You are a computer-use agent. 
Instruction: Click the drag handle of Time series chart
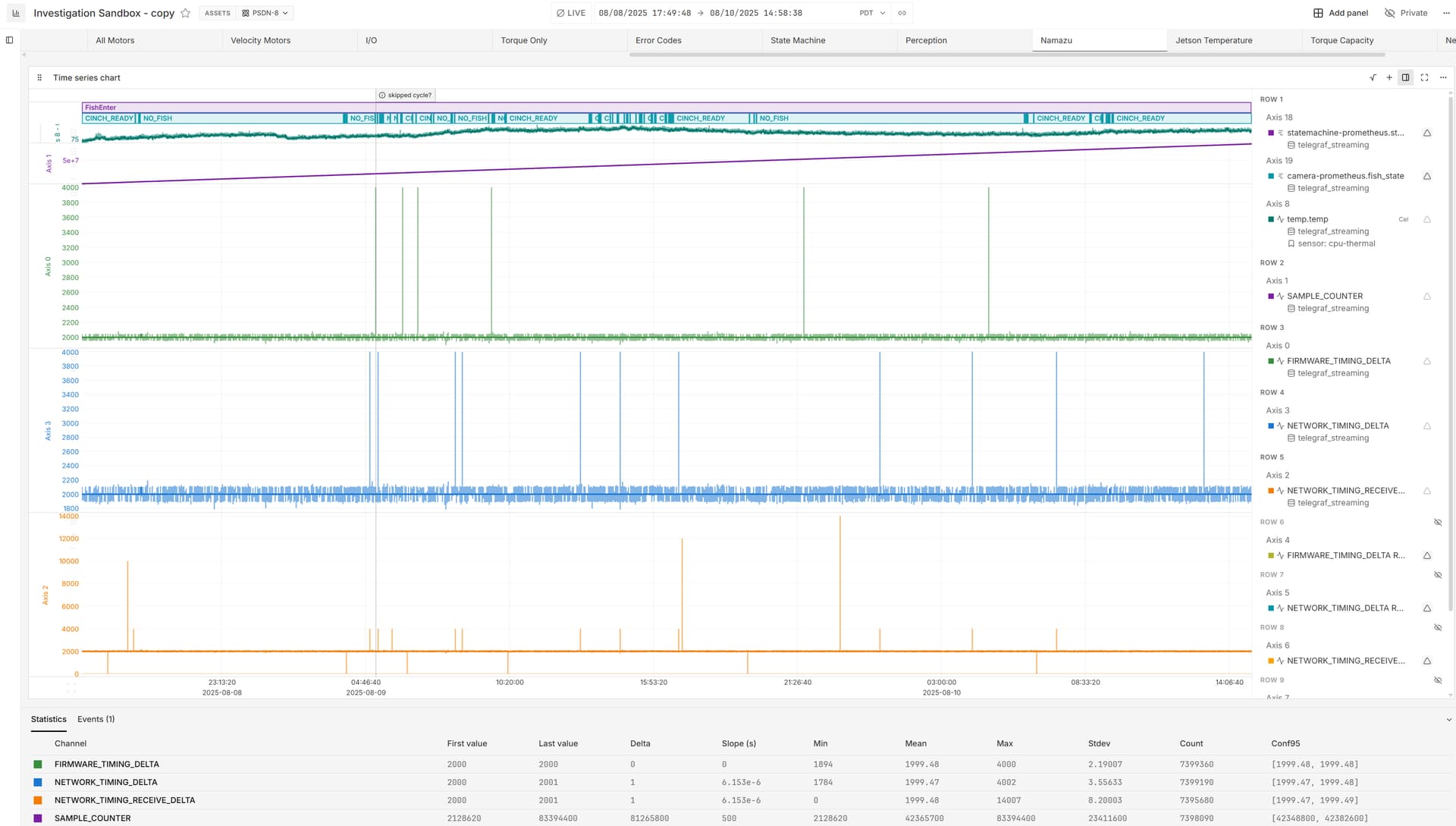point(39,77)
